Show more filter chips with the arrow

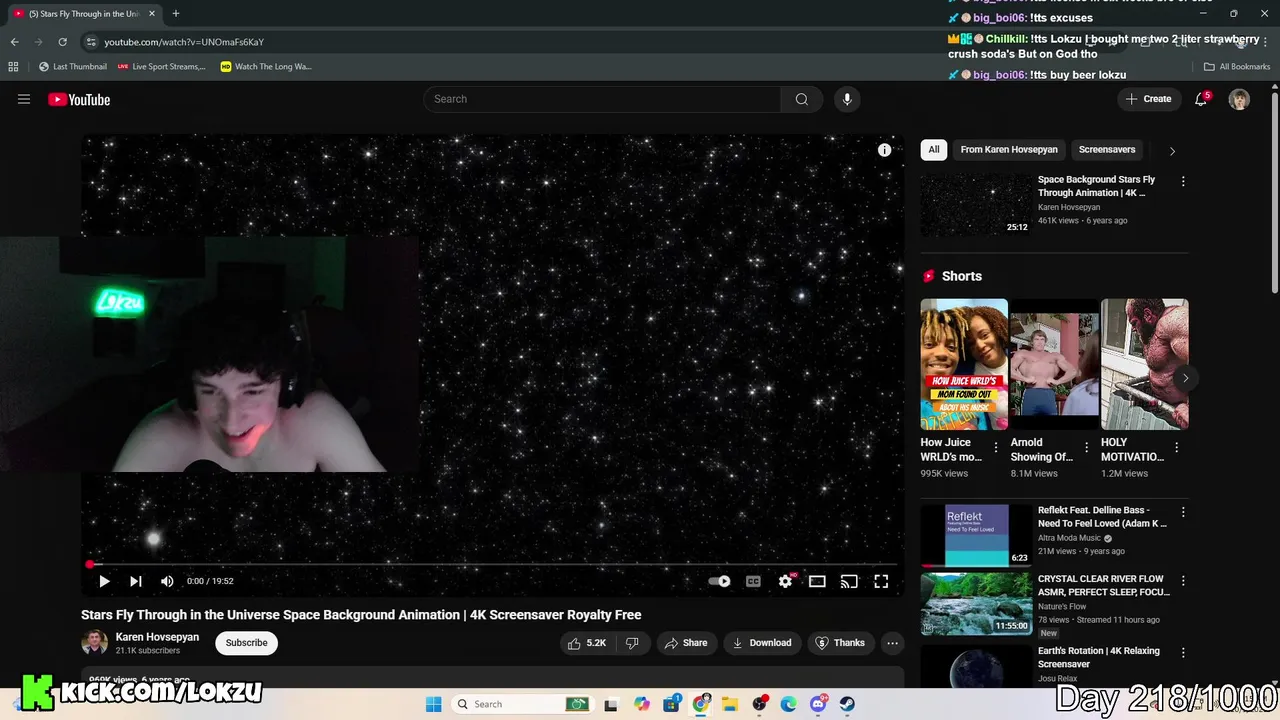click(x=1172, y=151)
